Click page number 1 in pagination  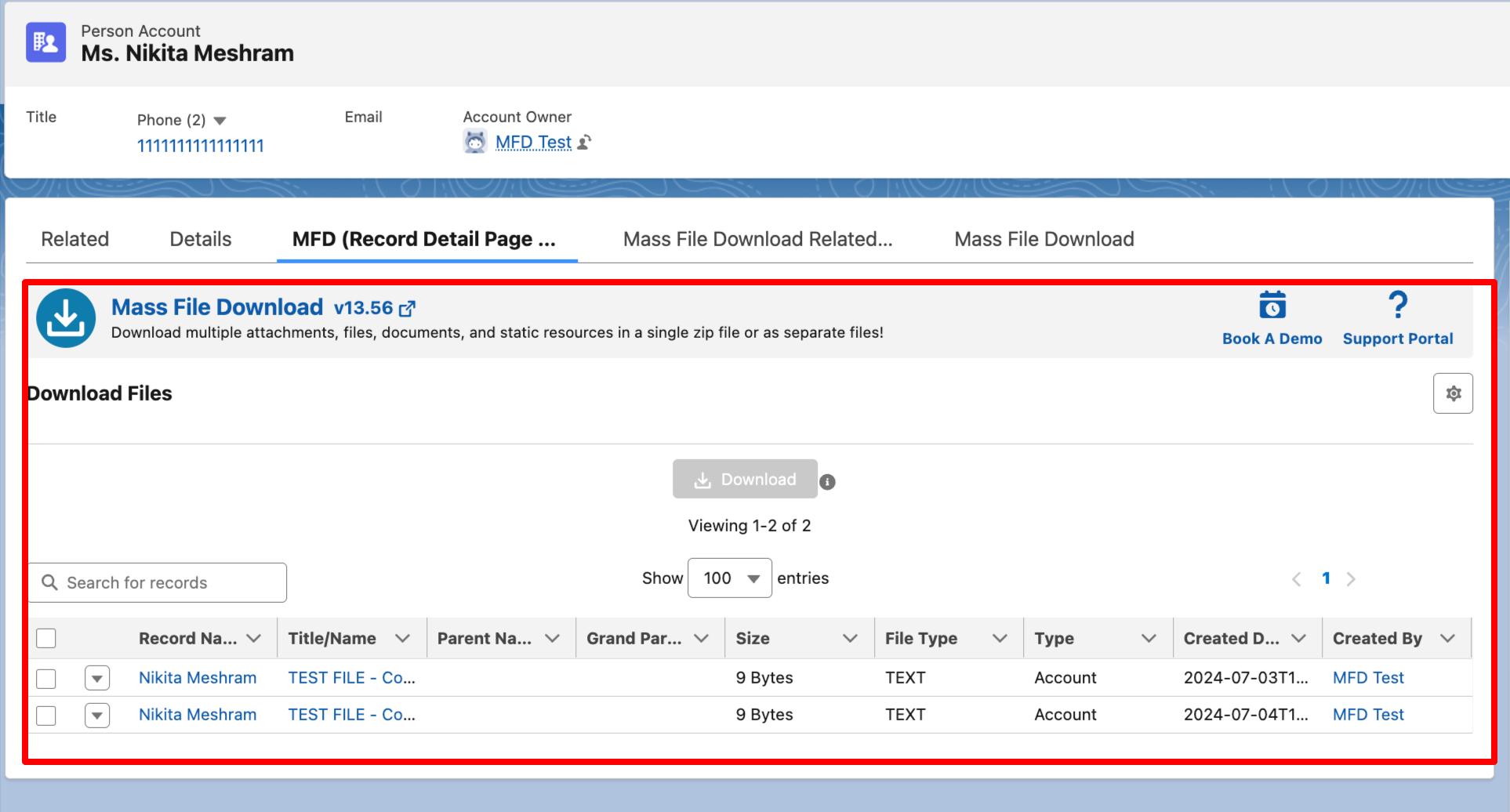pos(1326,578)
